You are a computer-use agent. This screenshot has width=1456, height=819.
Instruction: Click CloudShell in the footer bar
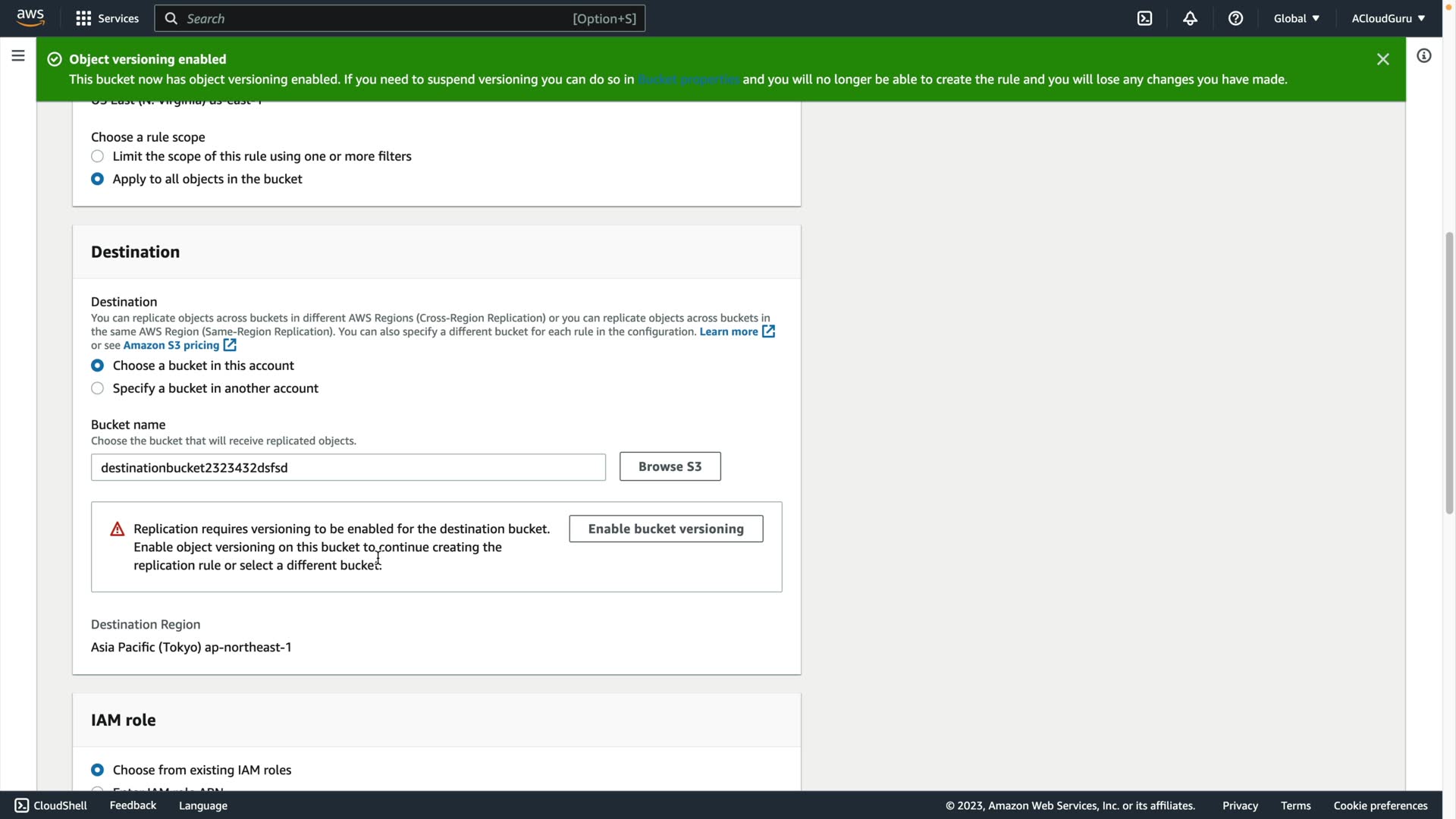pos(51,805)
